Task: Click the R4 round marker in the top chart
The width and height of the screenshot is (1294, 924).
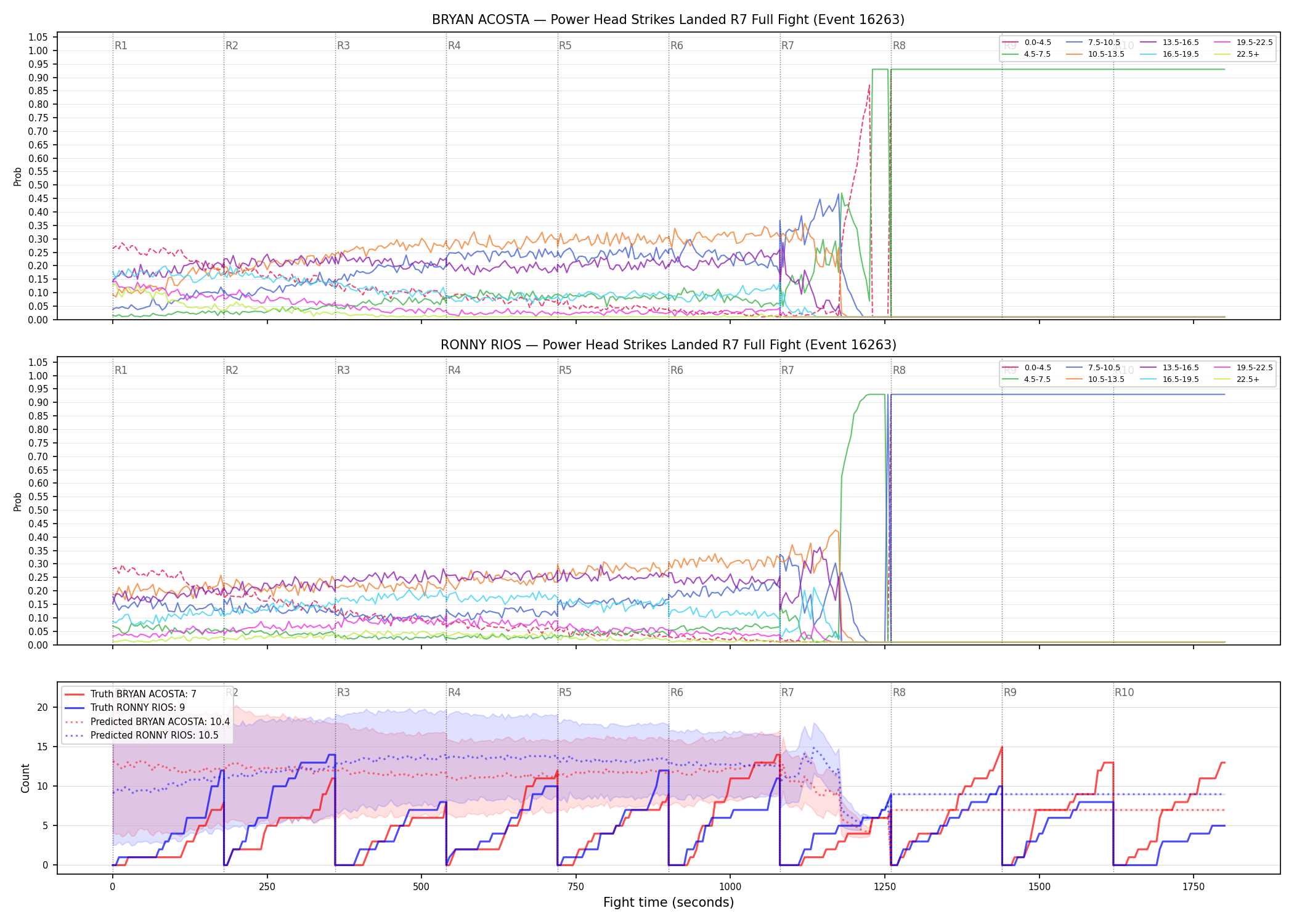Action: click(x=454, y=46)
